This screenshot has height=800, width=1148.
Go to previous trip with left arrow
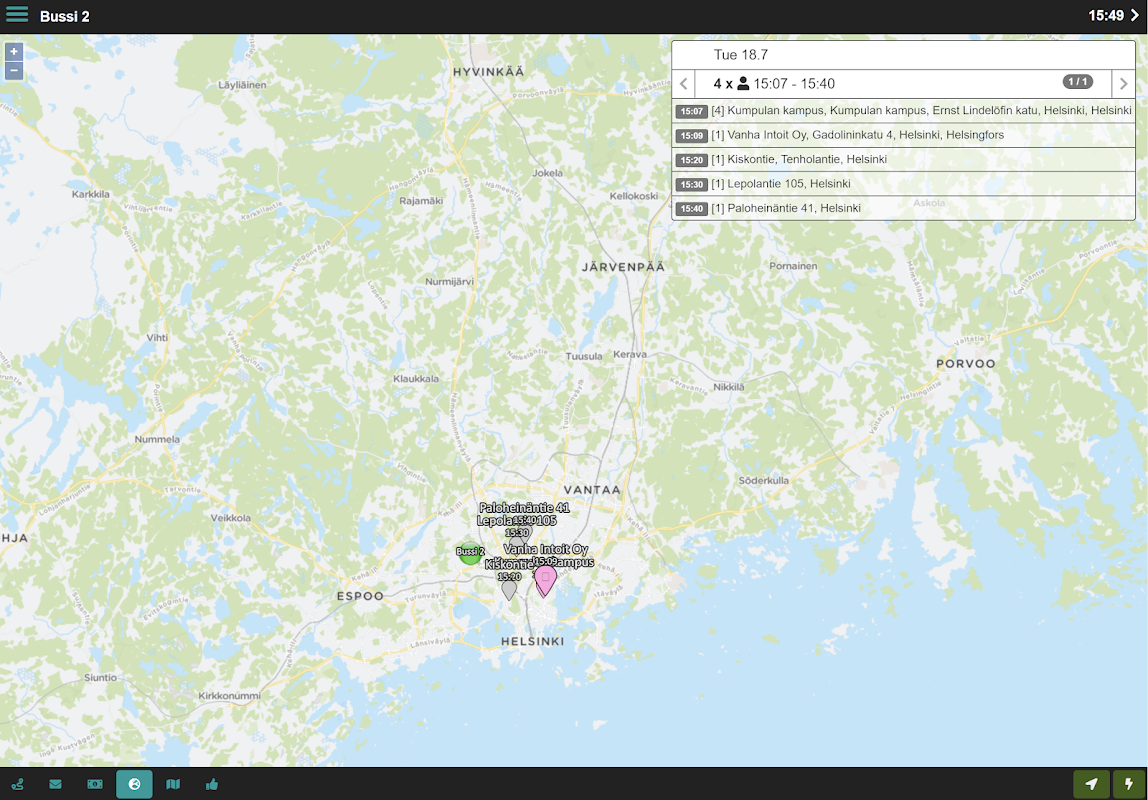coord(683,83)
